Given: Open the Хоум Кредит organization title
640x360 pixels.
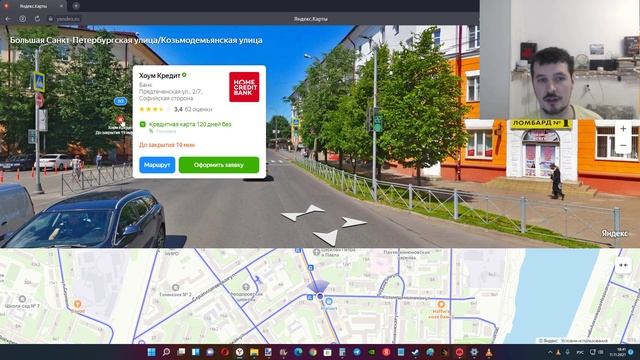Looking at the screenshot, I should click(160, 76).
